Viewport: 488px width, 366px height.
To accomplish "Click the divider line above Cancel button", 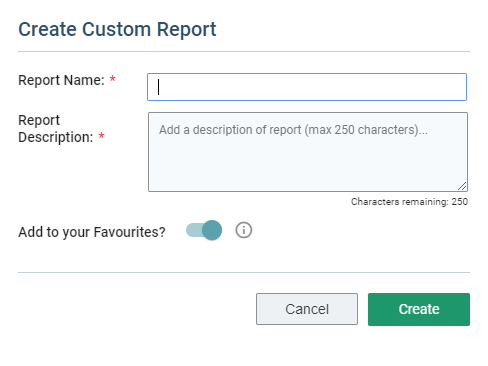I will click(x=244, y=272).
